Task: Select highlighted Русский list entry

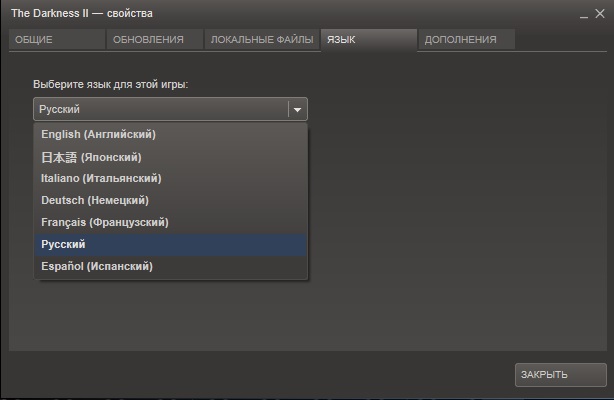Action: 171,244
